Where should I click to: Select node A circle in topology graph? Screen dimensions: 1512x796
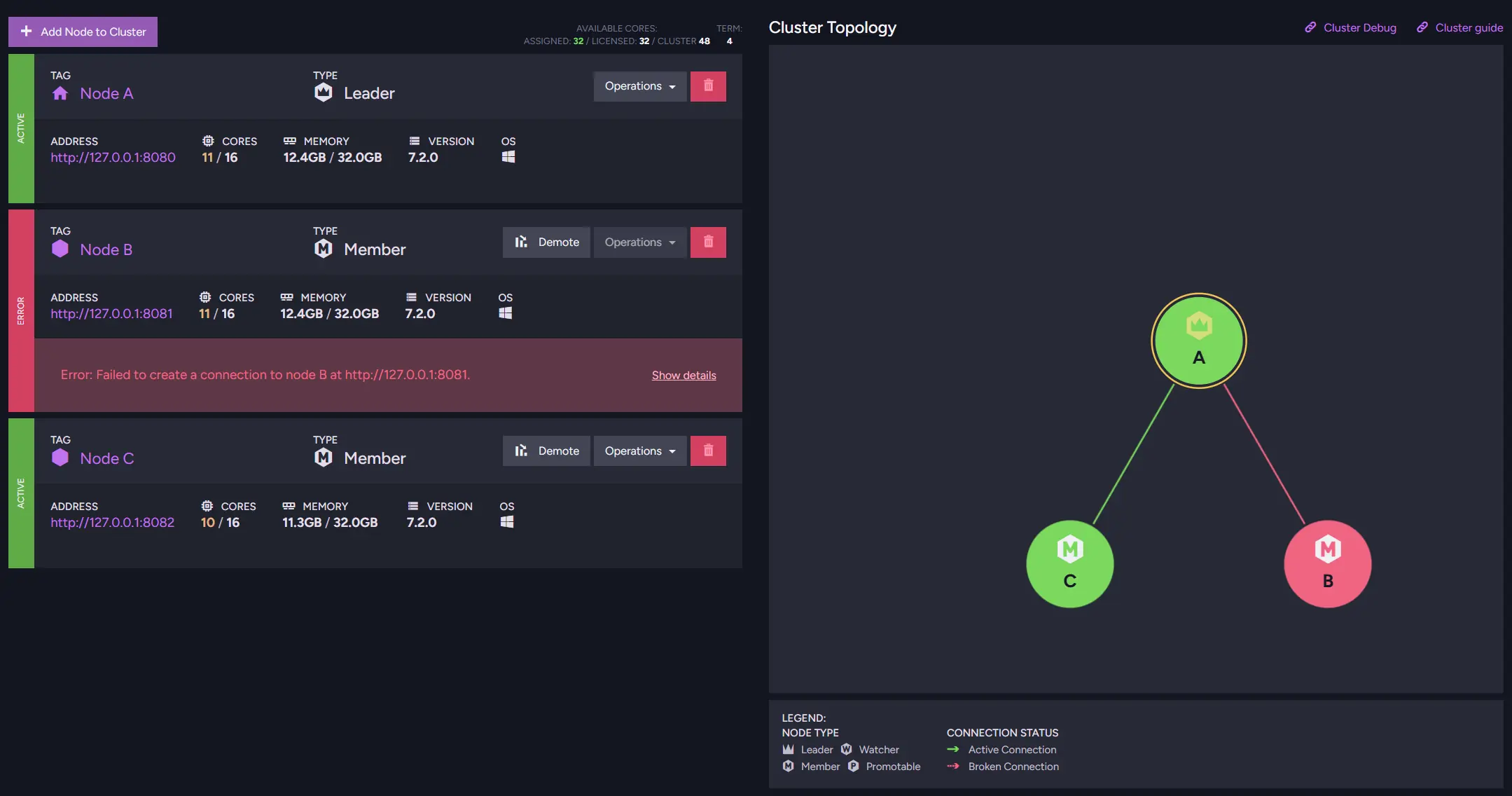(x=1198, y=341)
